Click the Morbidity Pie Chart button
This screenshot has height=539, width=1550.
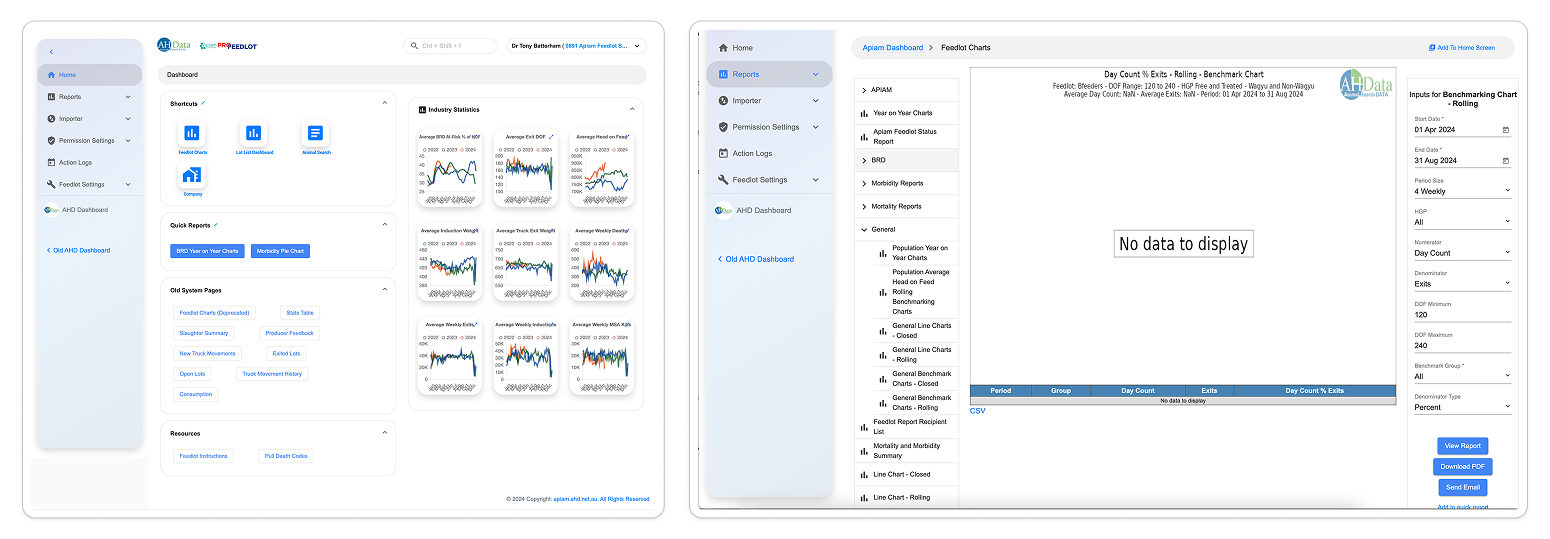281,251
